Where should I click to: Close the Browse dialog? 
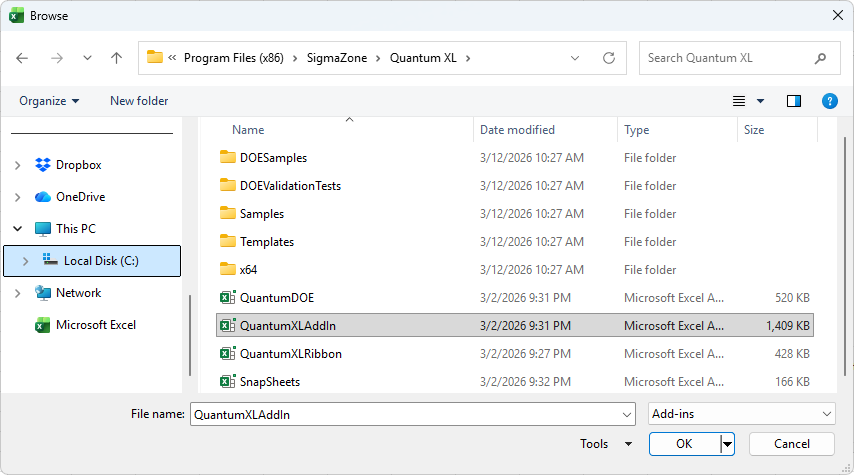point(838,15)
